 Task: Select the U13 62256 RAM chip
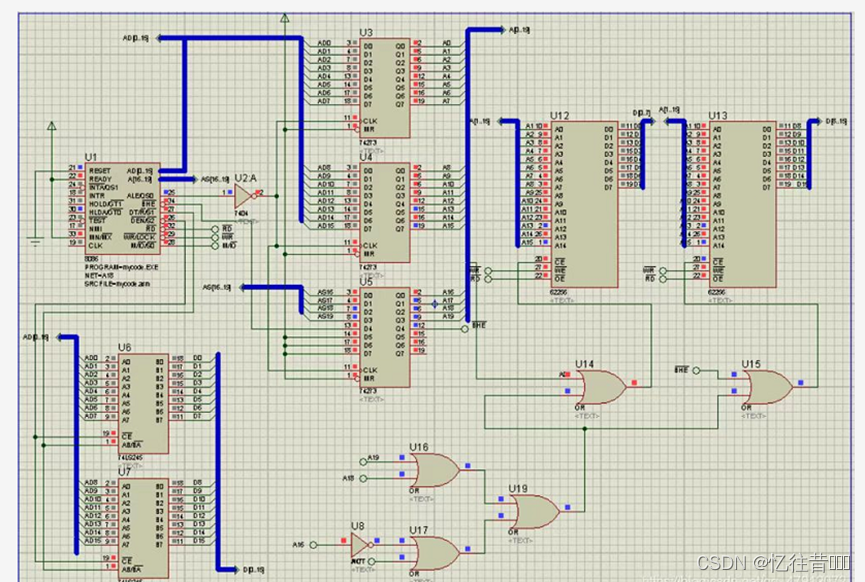(x=743, y=204)
